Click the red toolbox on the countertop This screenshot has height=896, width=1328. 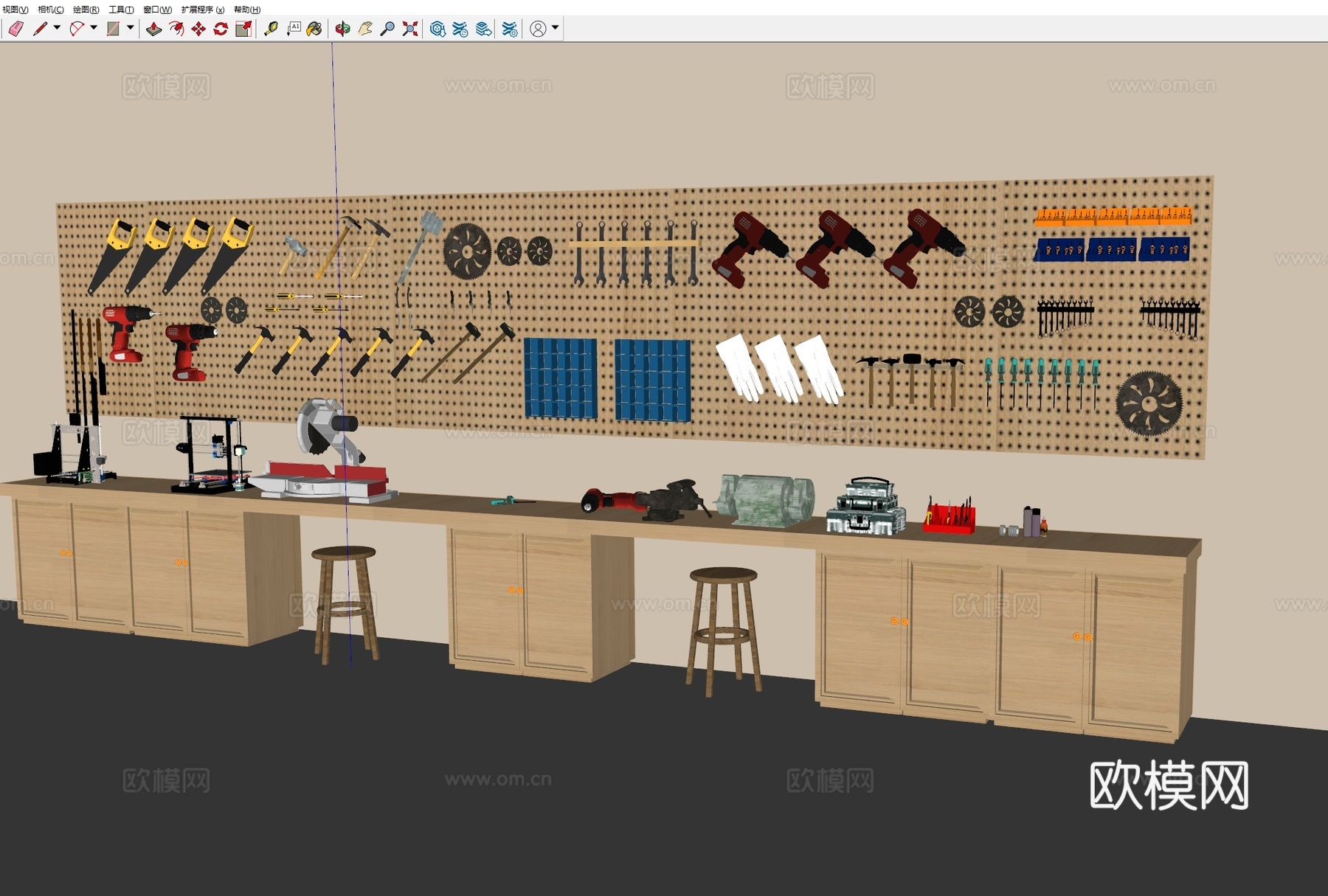(950, 515)
